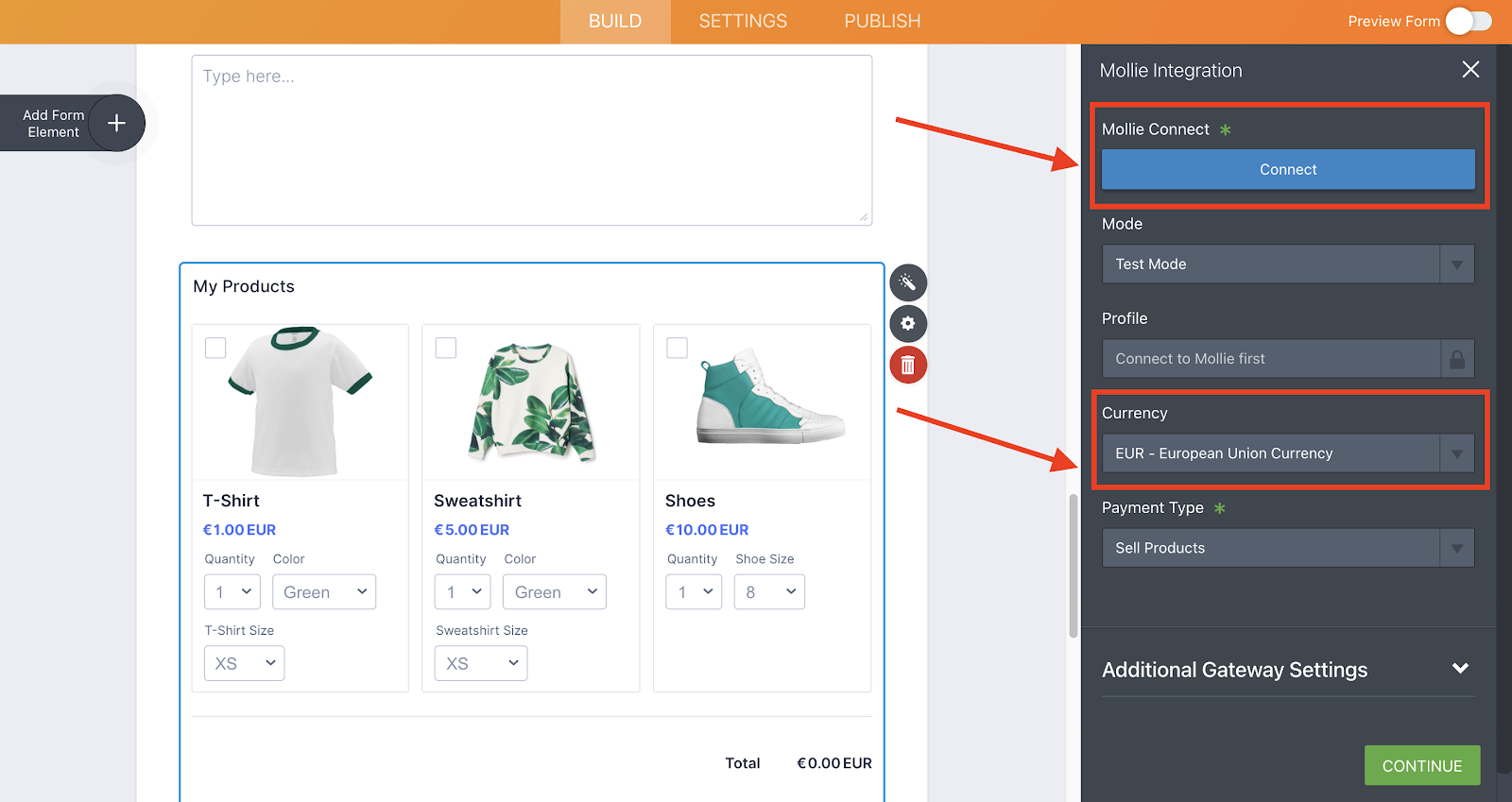
Task: Open the Currency dropdown showing EUR
Action: [x=1288, y=453]
